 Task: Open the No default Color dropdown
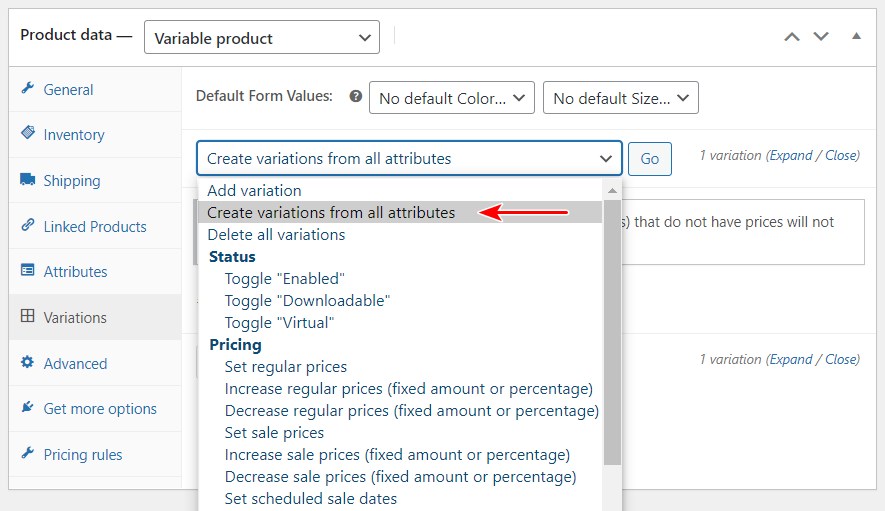(x=452, y=98)
